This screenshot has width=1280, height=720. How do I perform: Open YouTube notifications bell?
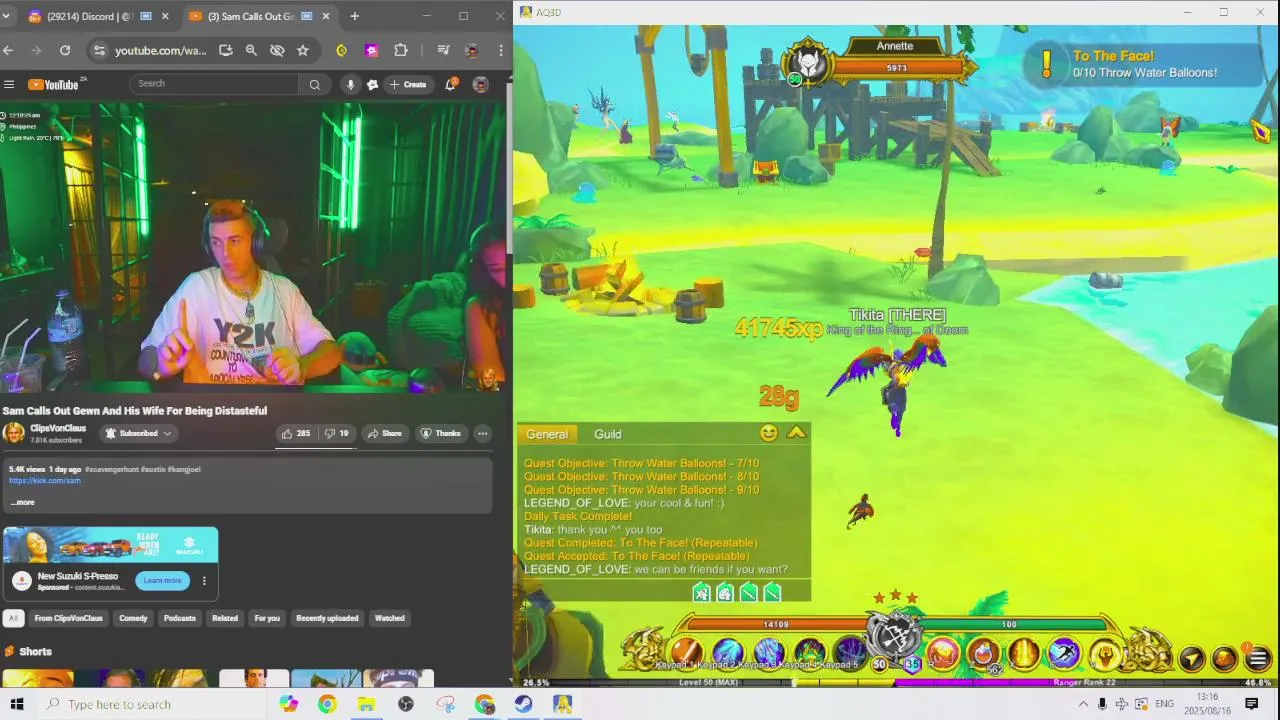(x=450, y=84)
